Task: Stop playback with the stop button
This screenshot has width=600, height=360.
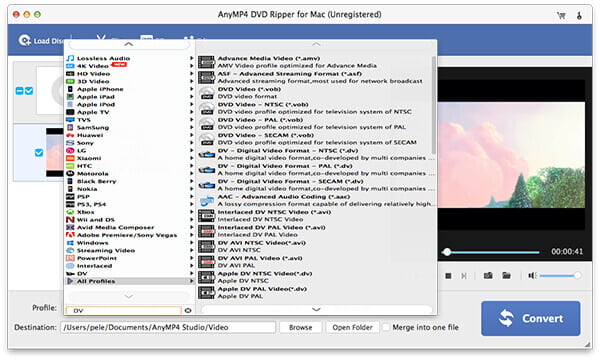Action: click(448, 275)
